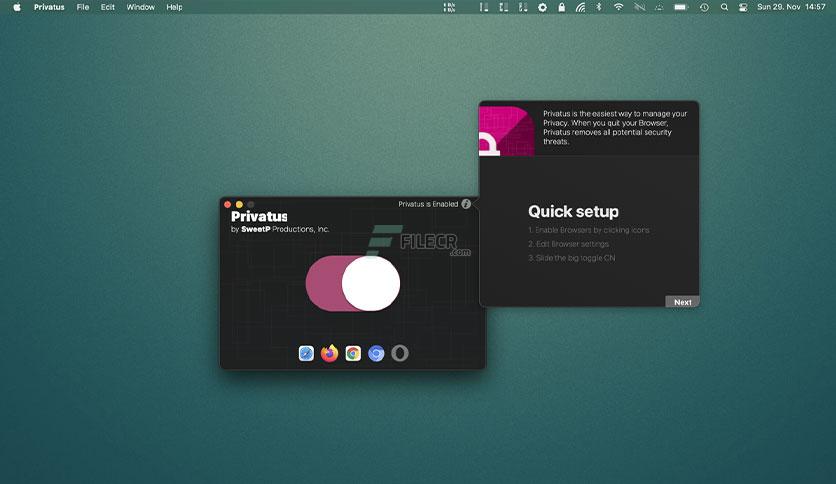Enable the Google Chrome browser icon
This screenshot has height=484, width=836.
[353, 353]
